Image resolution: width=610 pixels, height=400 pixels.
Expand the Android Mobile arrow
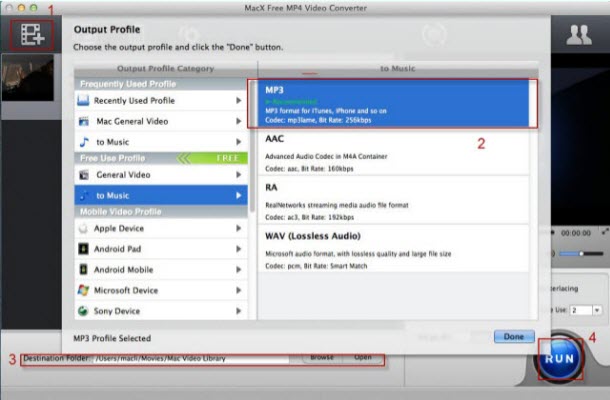tap(238, 269)
